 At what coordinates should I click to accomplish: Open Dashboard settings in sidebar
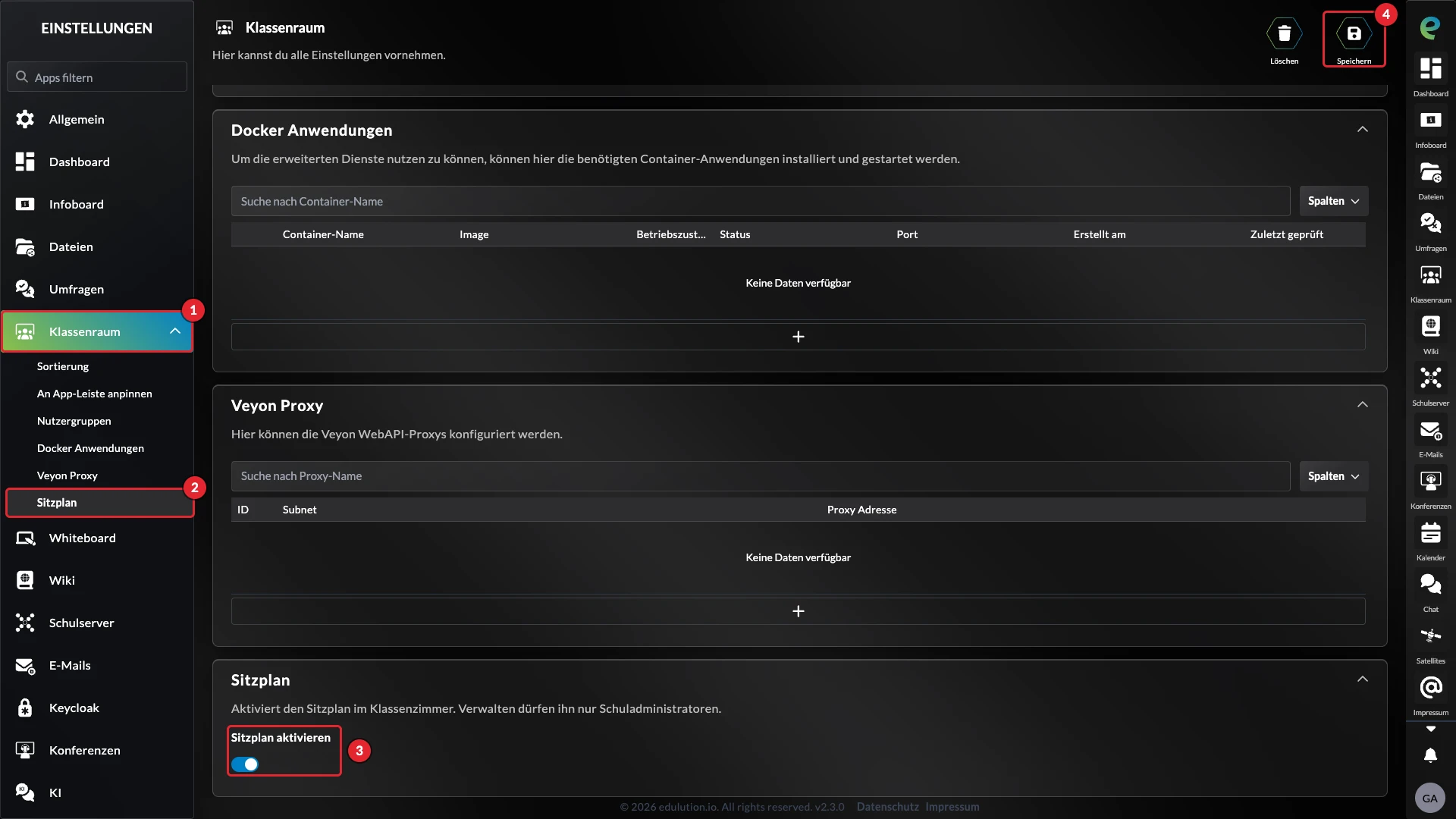coord(97,162)
